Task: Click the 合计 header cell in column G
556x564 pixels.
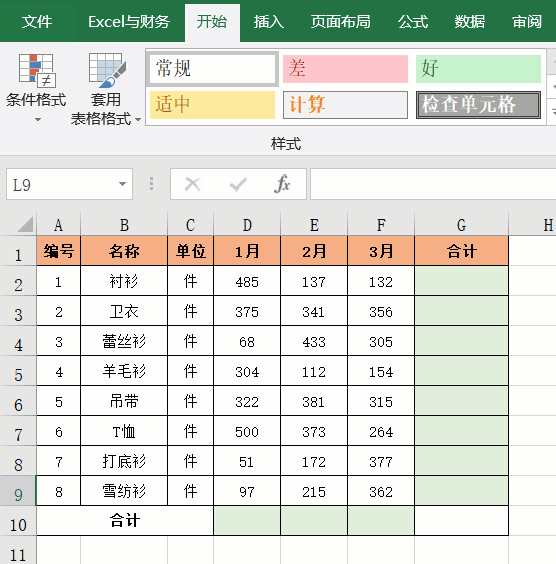Action: click(x=461, y=251)
